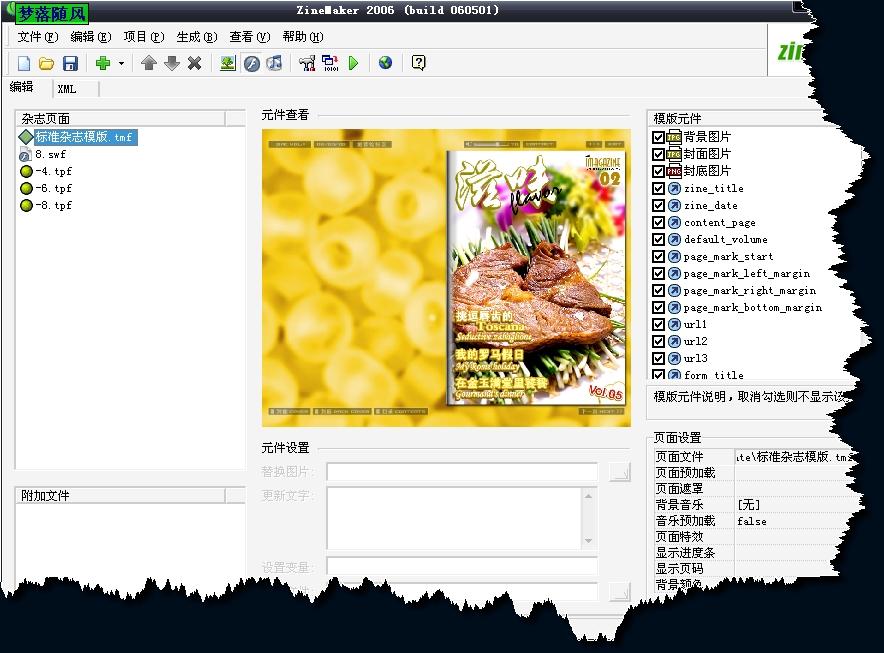Screen dimensions: 884x653
Task: Open help with the question mark icon
Action: click(418, 63)
